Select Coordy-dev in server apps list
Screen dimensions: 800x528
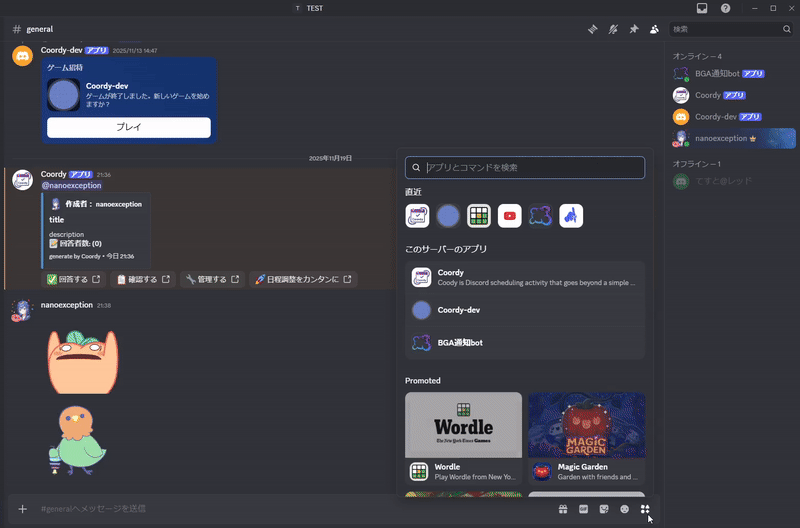point(525,310)
